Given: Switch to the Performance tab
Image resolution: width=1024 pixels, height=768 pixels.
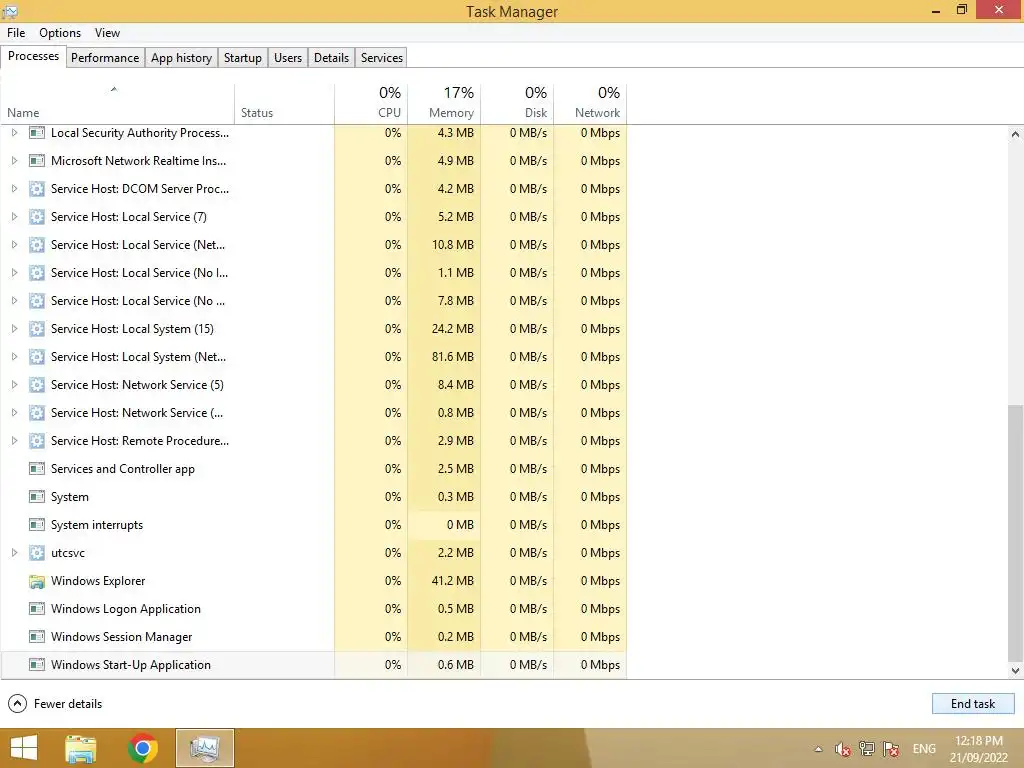Looking at the screenshot, I should click(104, 57).
